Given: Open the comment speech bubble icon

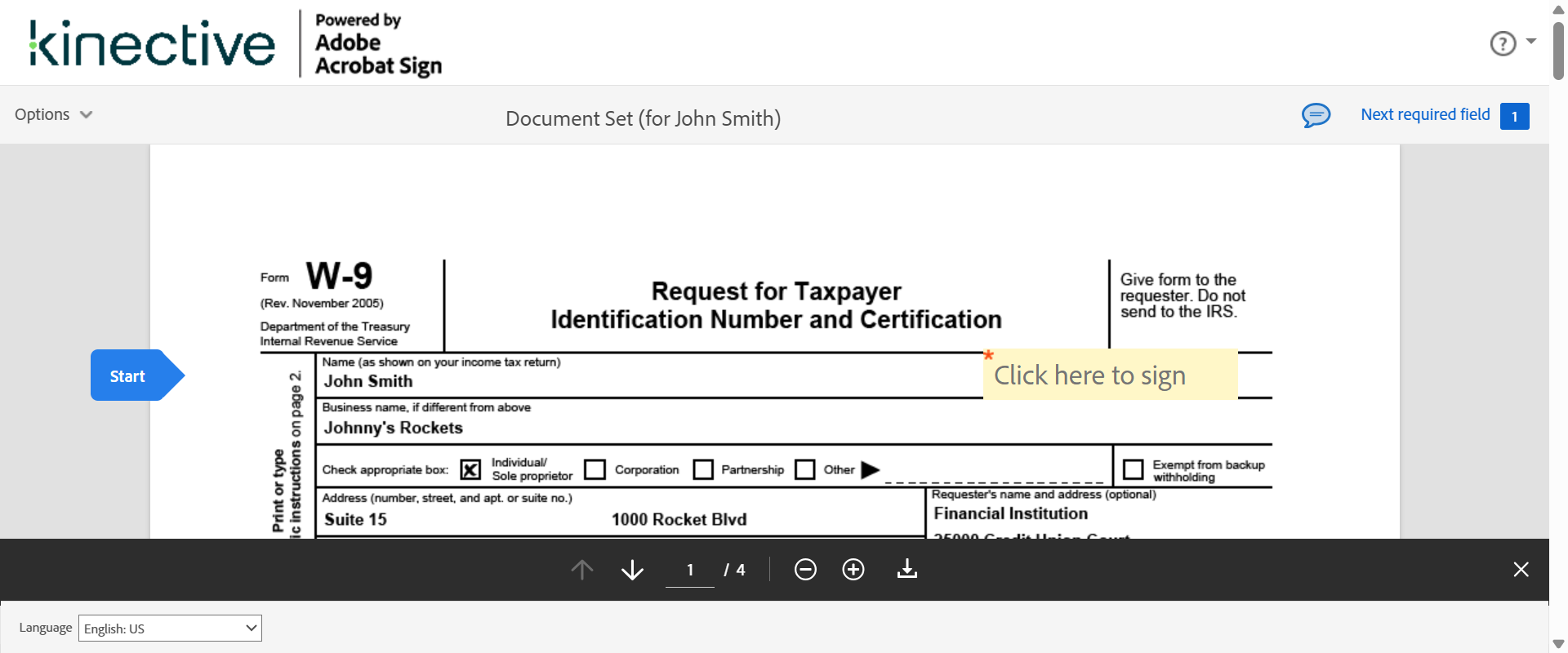Looking at the screenshot, I should point(1316,115).
